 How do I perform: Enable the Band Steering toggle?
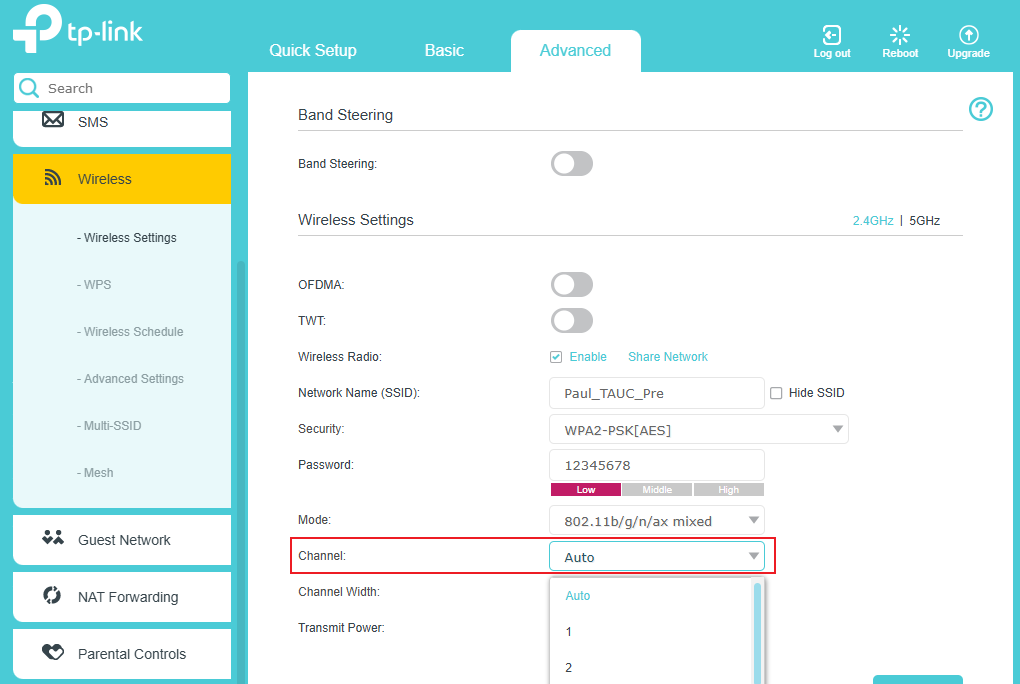pyautogui.click(x=571, y=163)
